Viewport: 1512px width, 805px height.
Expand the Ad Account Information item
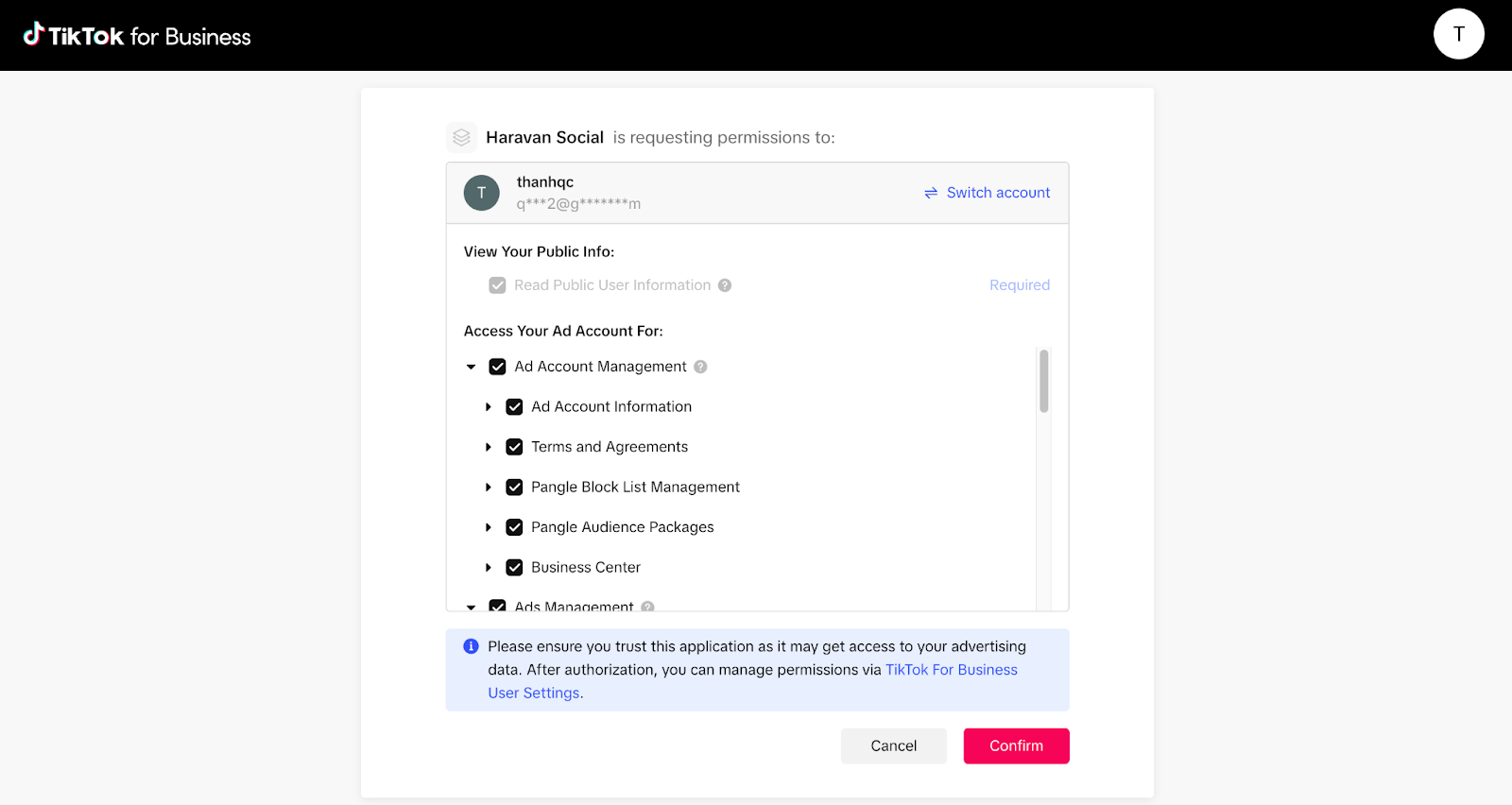488,407
